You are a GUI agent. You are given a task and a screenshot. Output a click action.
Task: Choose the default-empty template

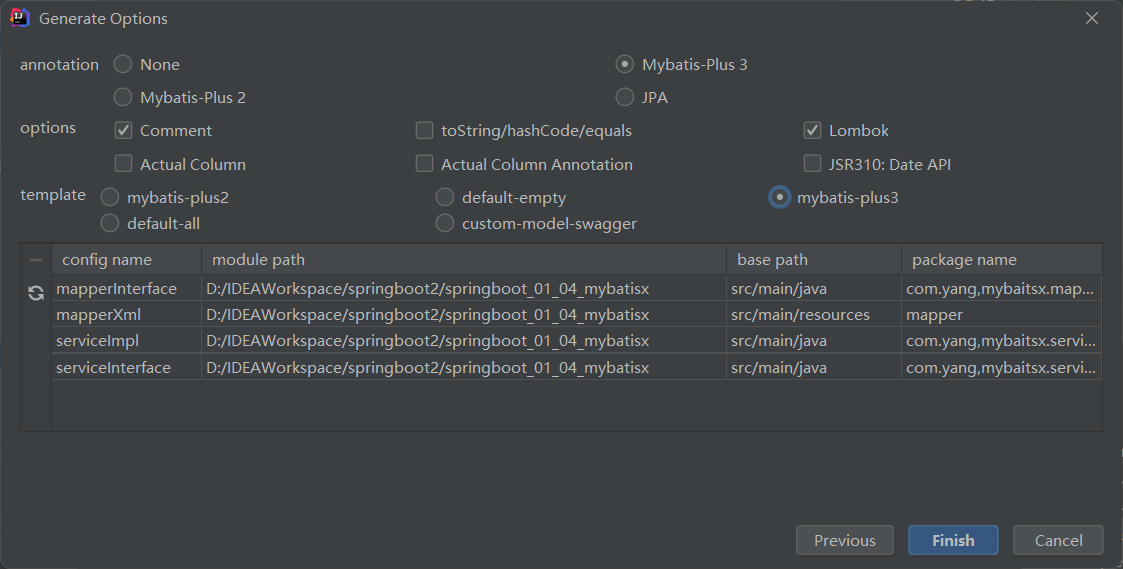(x=445, y=197)
